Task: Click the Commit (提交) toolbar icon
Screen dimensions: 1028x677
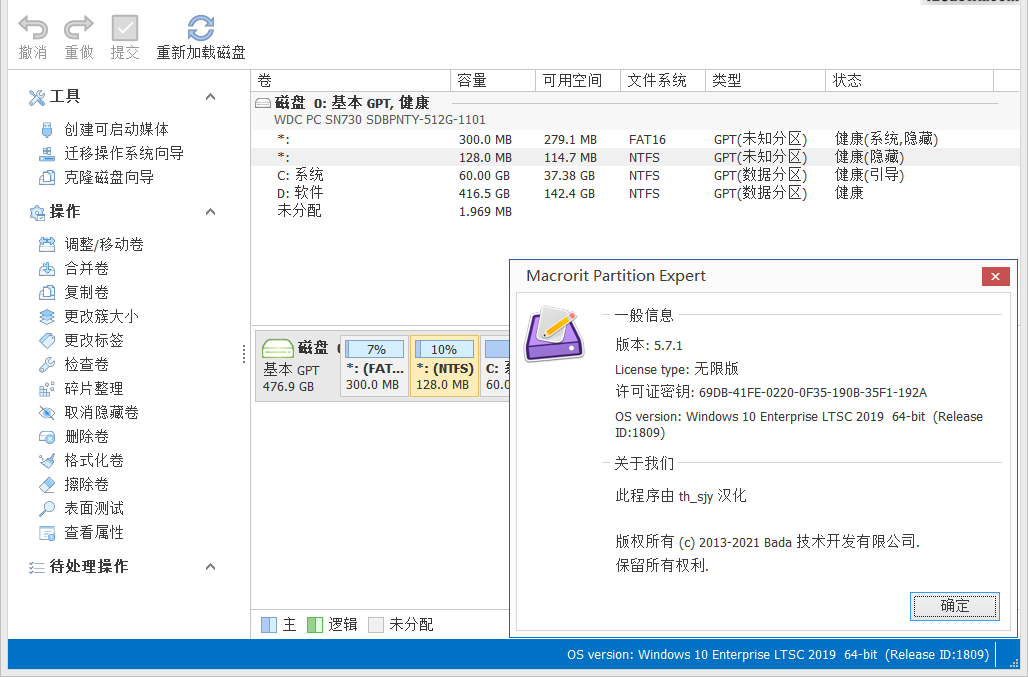Action: click(x=125, y=28)
